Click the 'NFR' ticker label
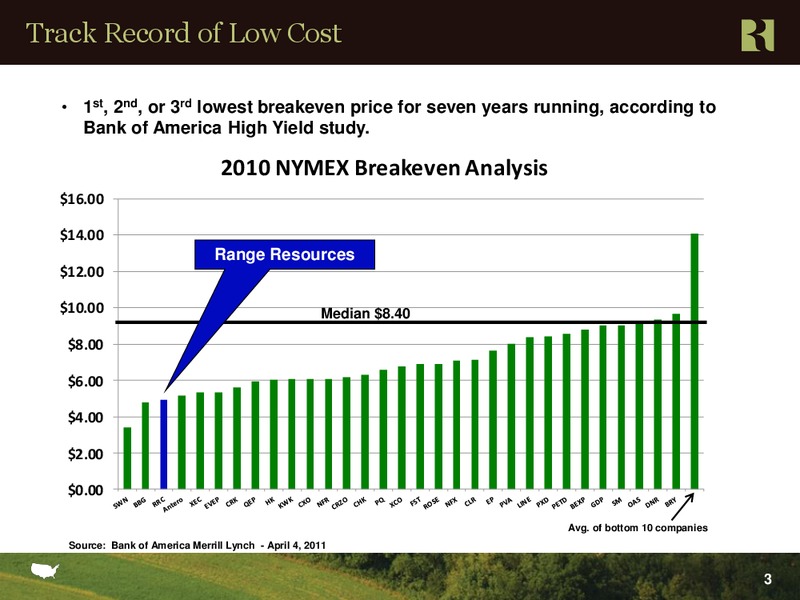 [322, 502]
